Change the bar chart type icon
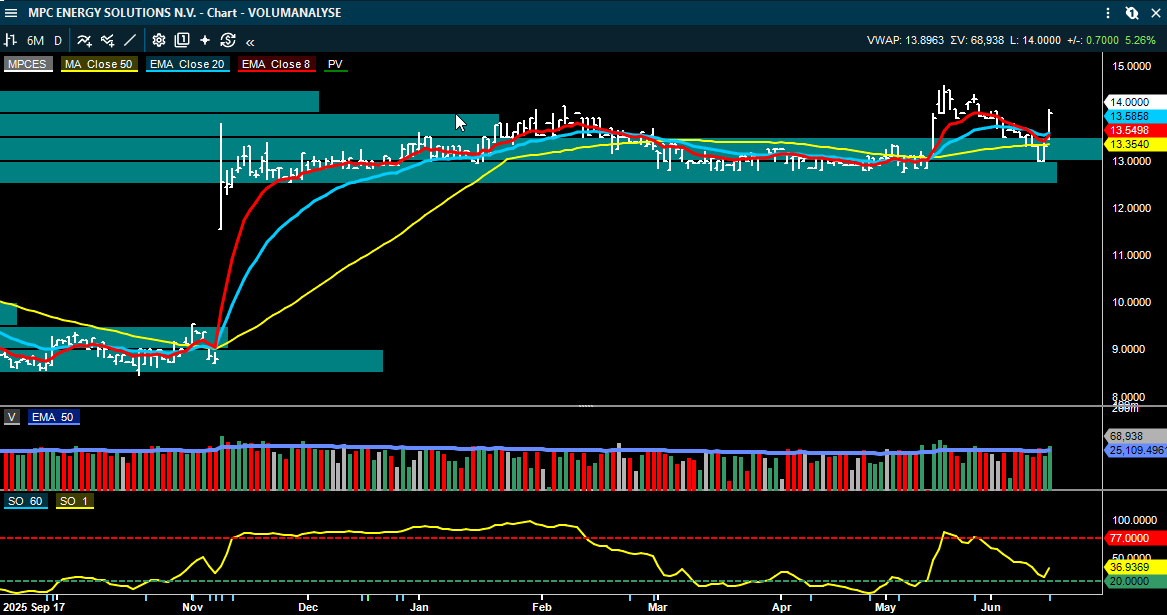 [x=10, y=40]
